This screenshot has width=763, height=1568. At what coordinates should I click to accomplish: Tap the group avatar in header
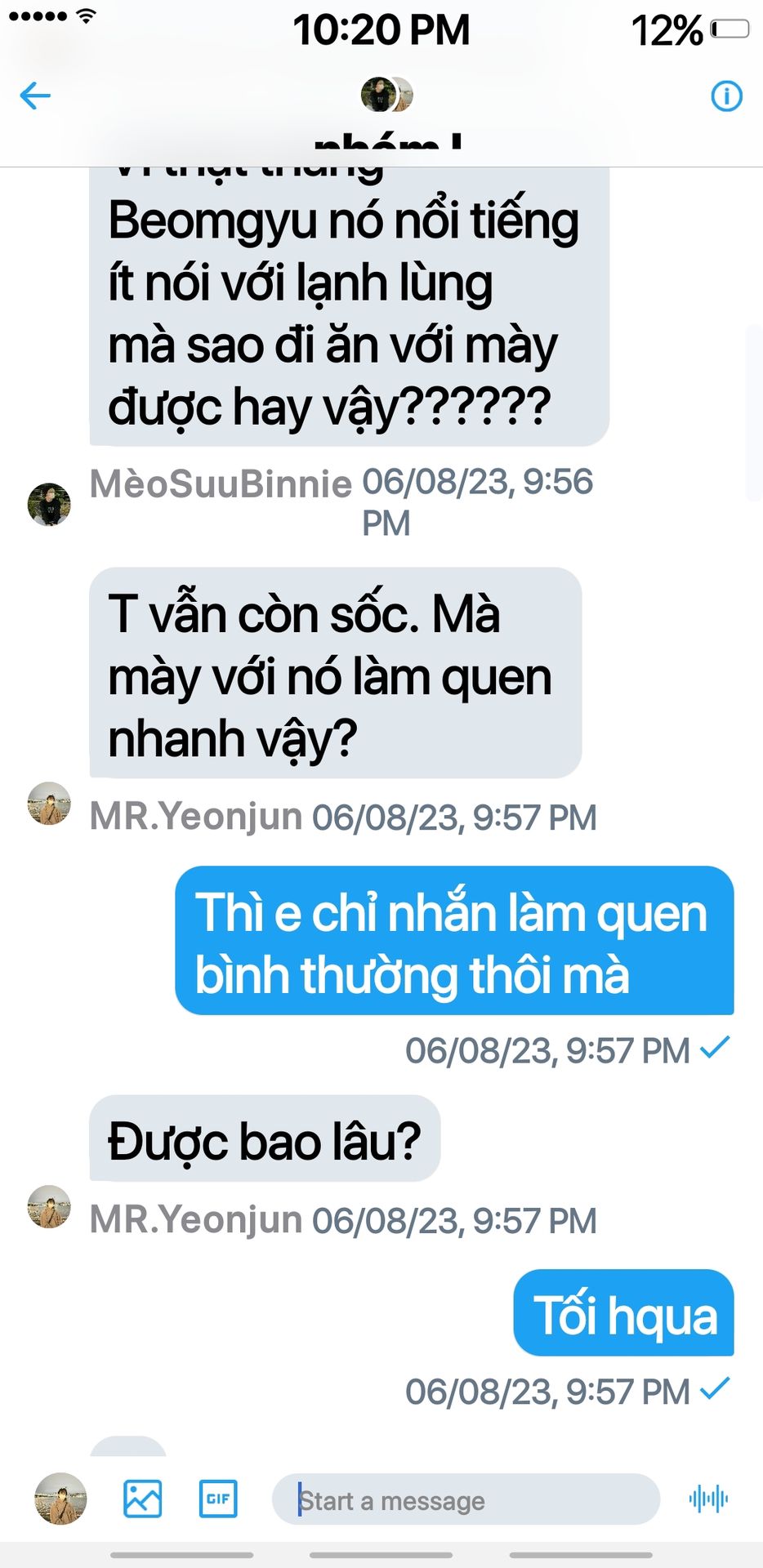(x=386, y=95)
